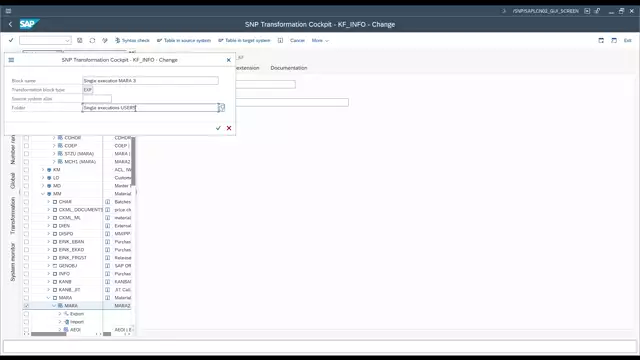
Task: Click info icon in DIEN row
Action: pyautogui.click(x=108, y=226)
